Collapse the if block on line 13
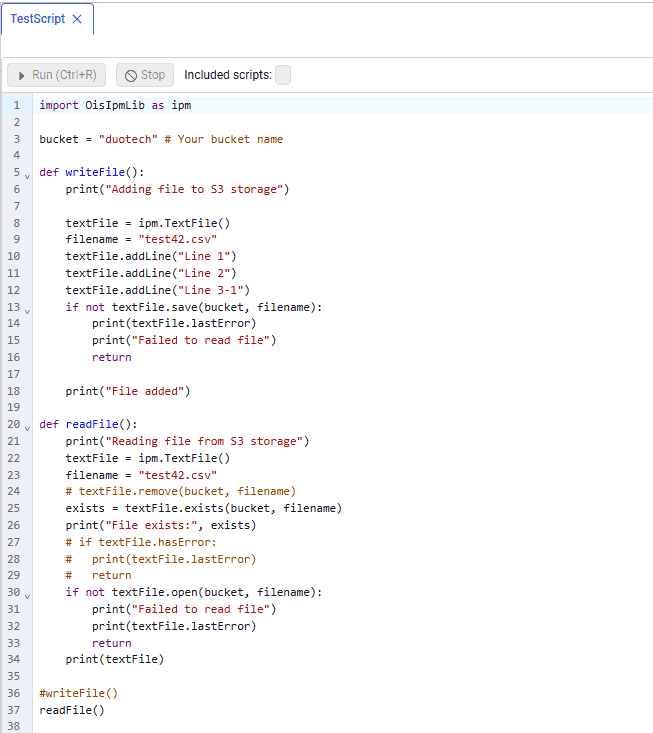 27,311
